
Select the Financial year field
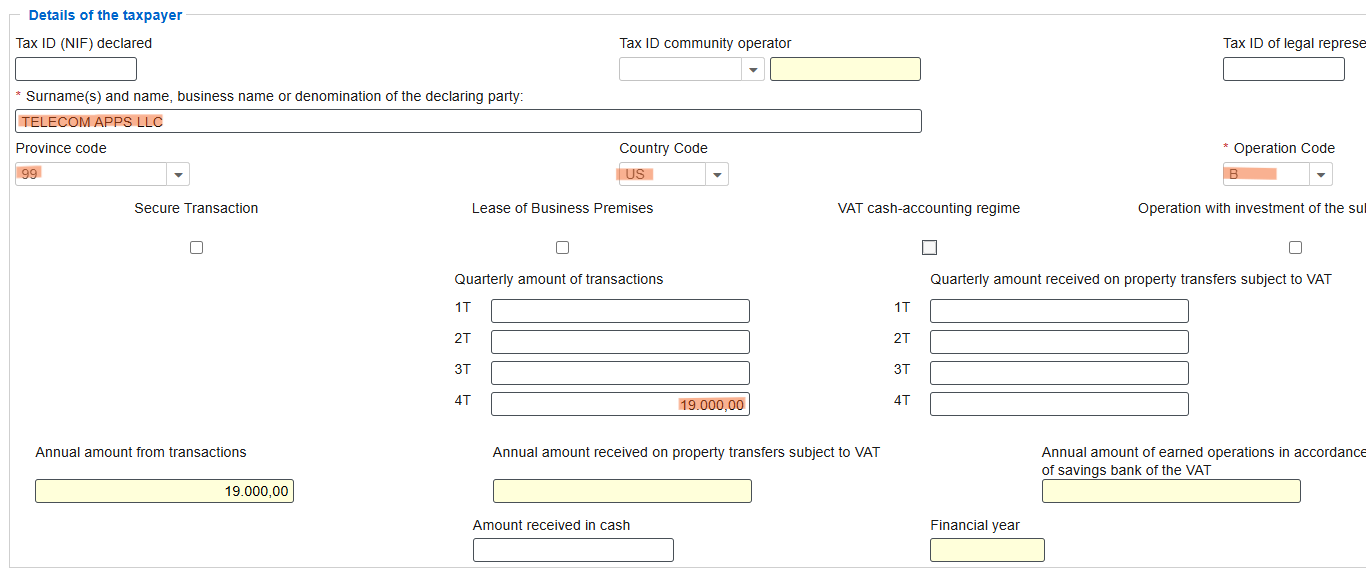987,550
